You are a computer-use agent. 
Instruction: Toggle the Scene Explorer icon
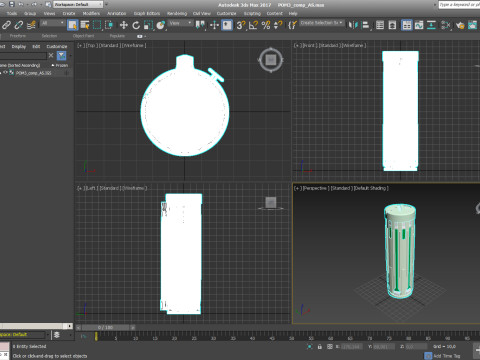coord(380,25)
